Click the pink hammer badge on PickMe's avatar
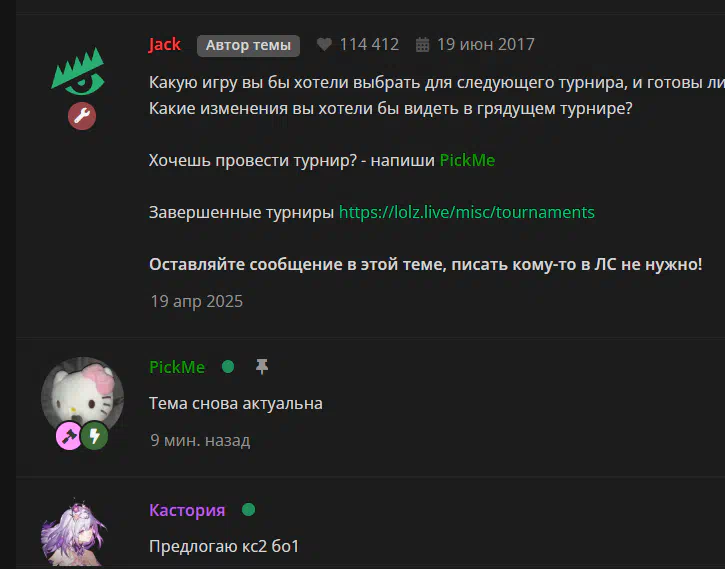 point(69,436)
